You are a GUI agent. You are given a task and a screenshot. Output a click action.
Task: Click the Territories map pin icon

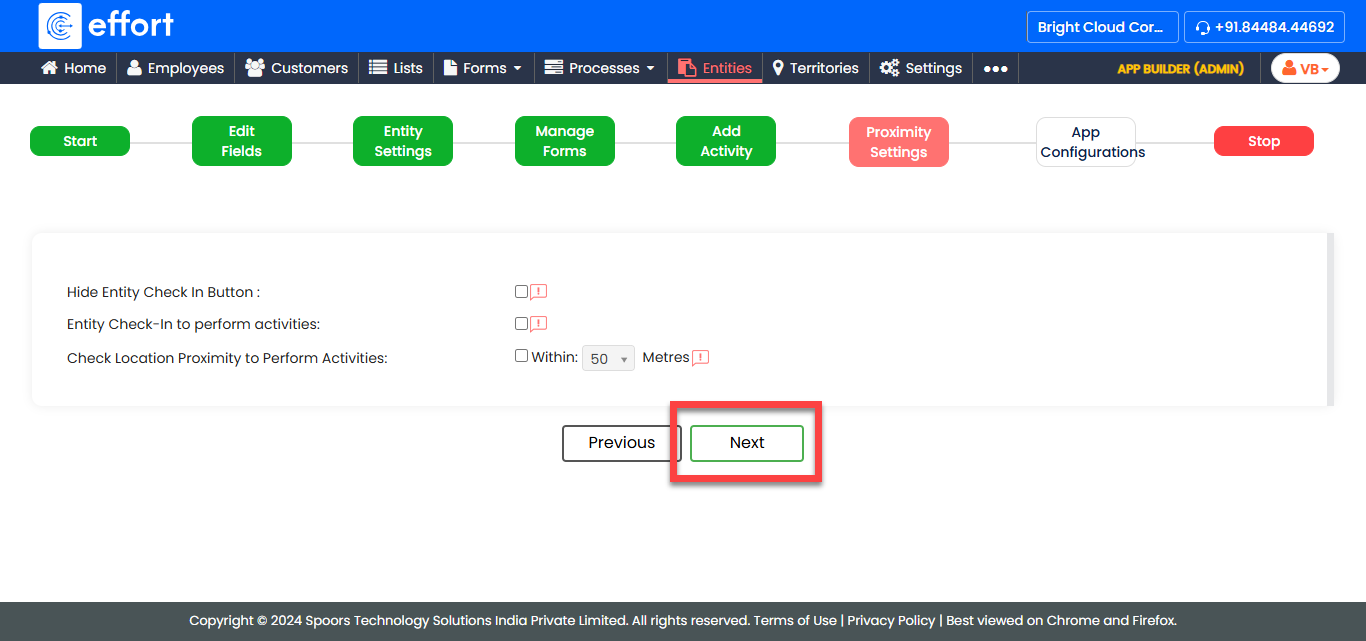tap(778, 68)
